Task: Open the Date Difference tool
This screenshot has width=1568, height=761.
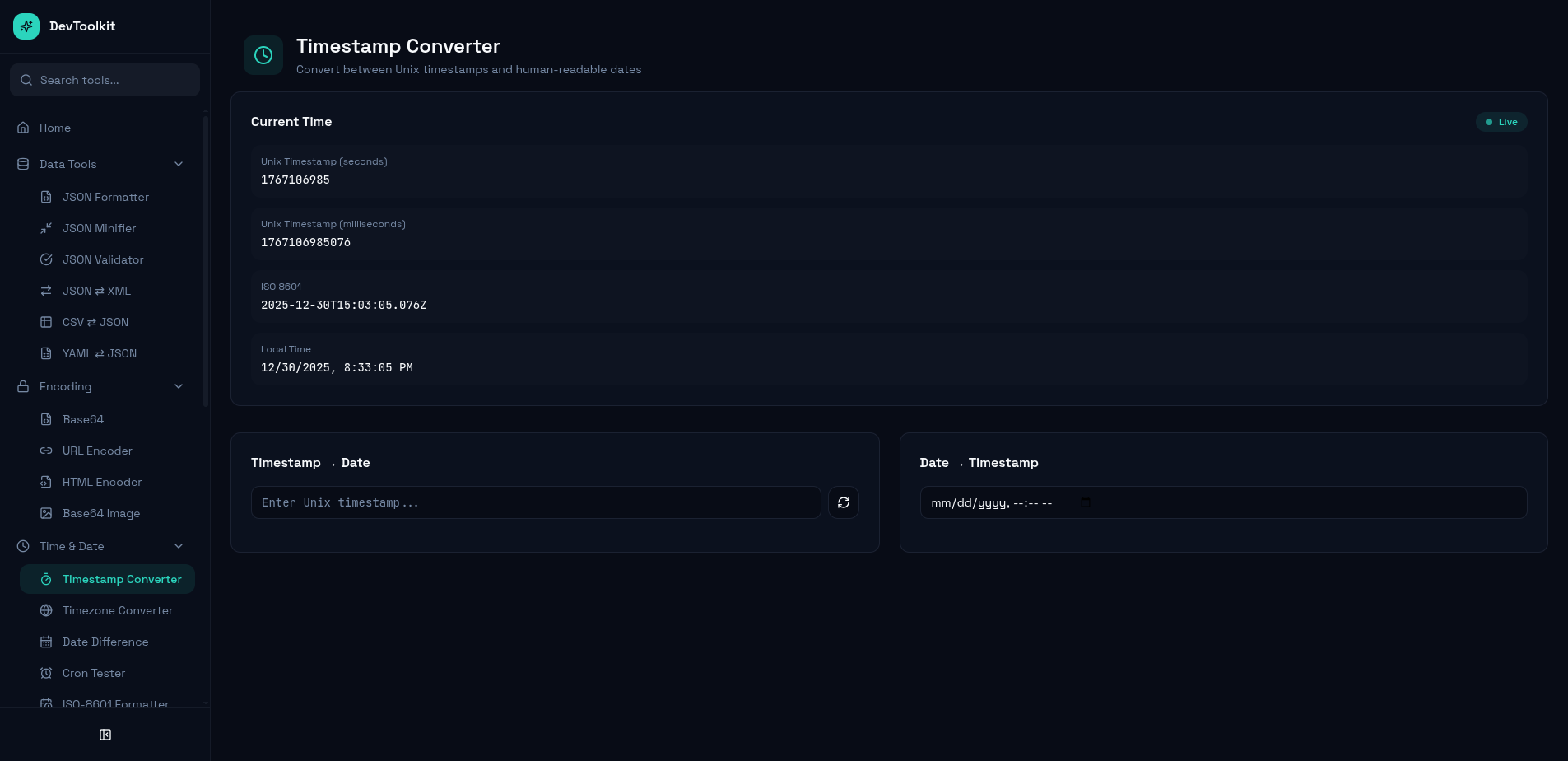Action: click(105, 642)
